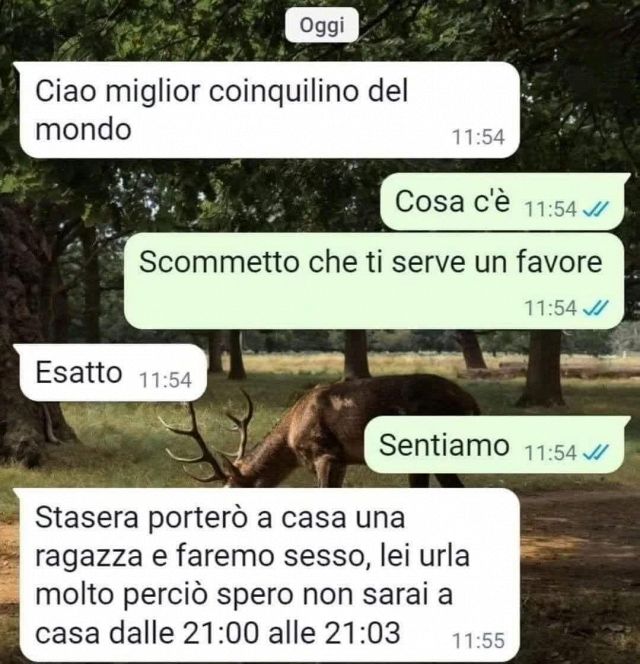This screenshot has height=664, width=640.
Task: Click '21:00' time text in last message
Action: [222, 633]
